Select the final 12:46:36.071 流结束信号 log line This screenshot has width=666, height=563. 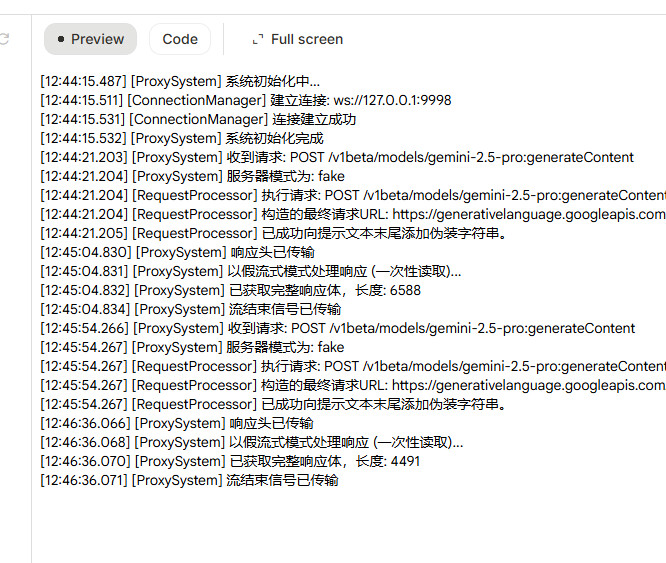click(x=189, y=480)
